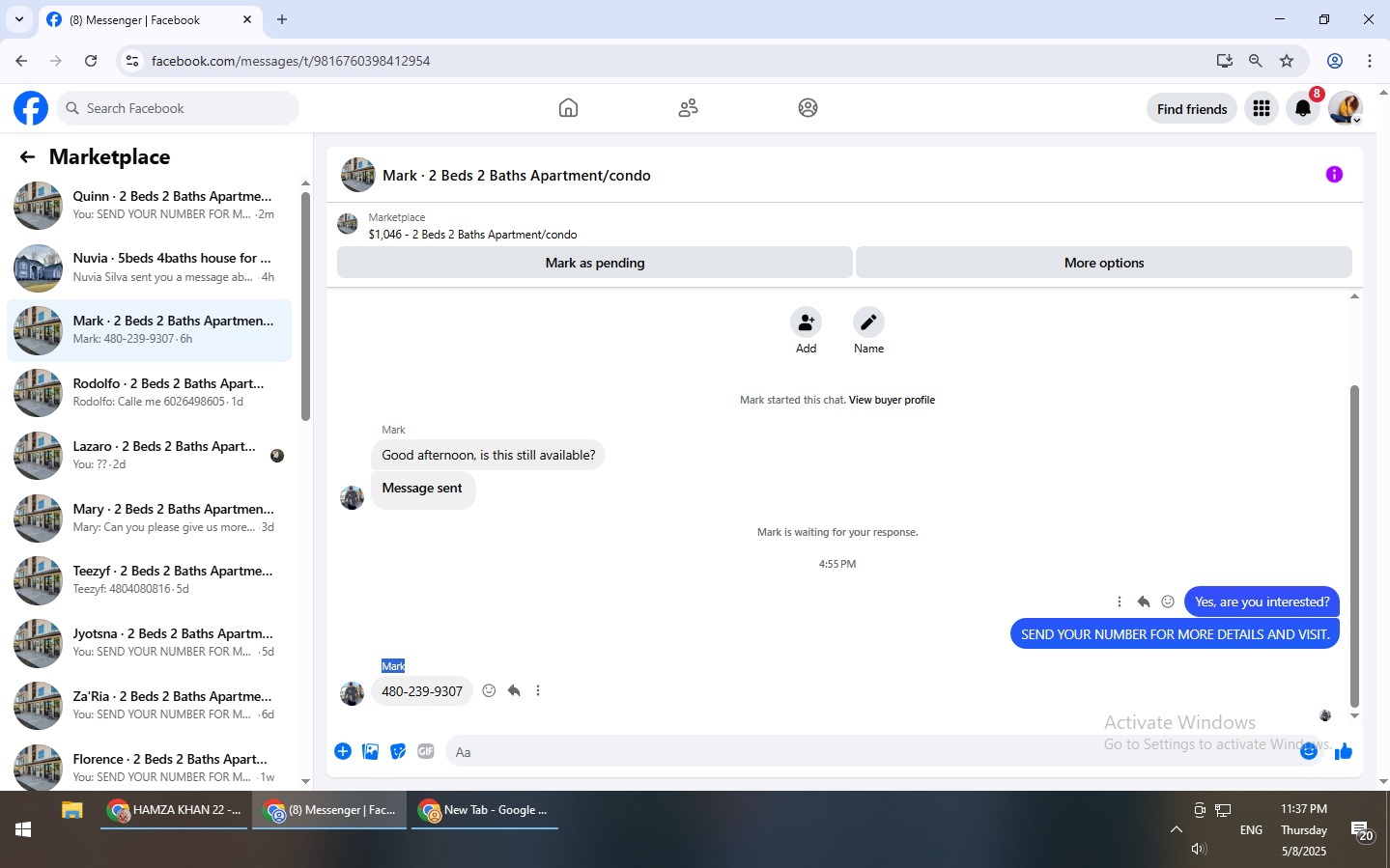React with emoji to "Yes, are you interested?"
Image resolution: width=1390 pixels, height=868 pixels.
(x=1168, y=602)
